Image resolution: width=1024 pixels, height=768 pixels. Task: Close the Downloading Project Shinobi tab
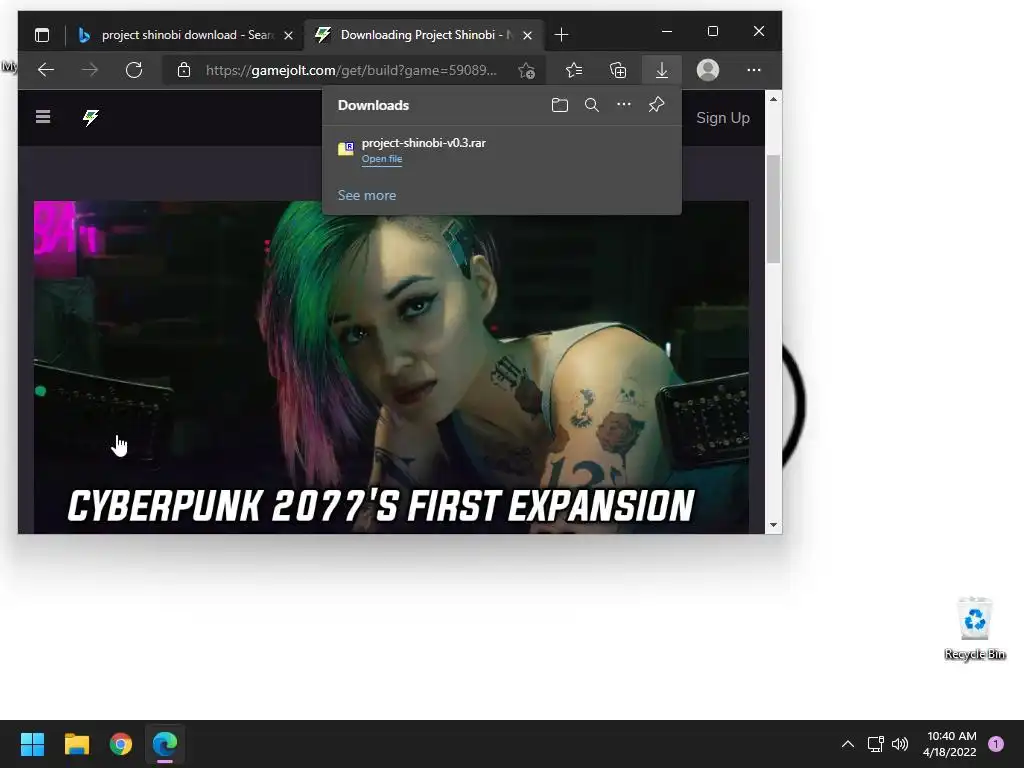coord(527,35)
